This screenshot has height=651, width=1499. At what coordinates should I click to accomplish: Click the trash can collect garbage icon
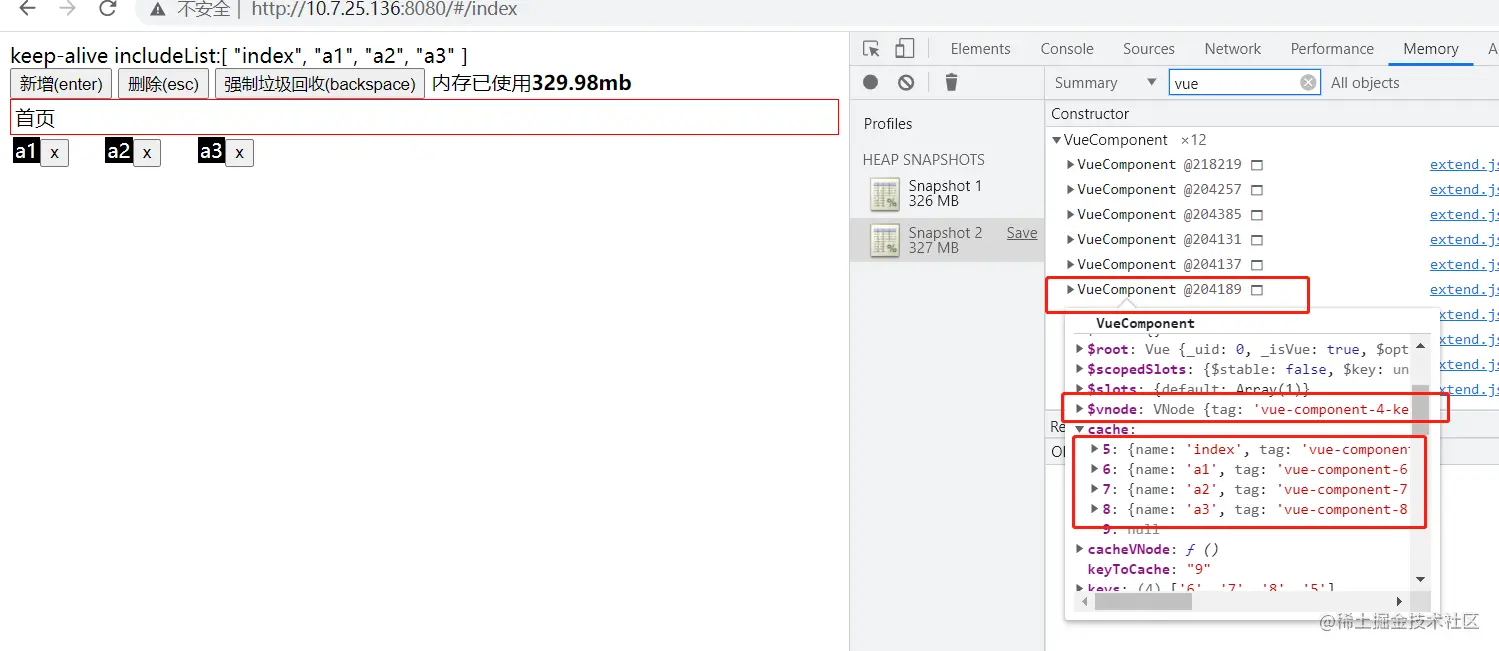[x=952, y=83]
